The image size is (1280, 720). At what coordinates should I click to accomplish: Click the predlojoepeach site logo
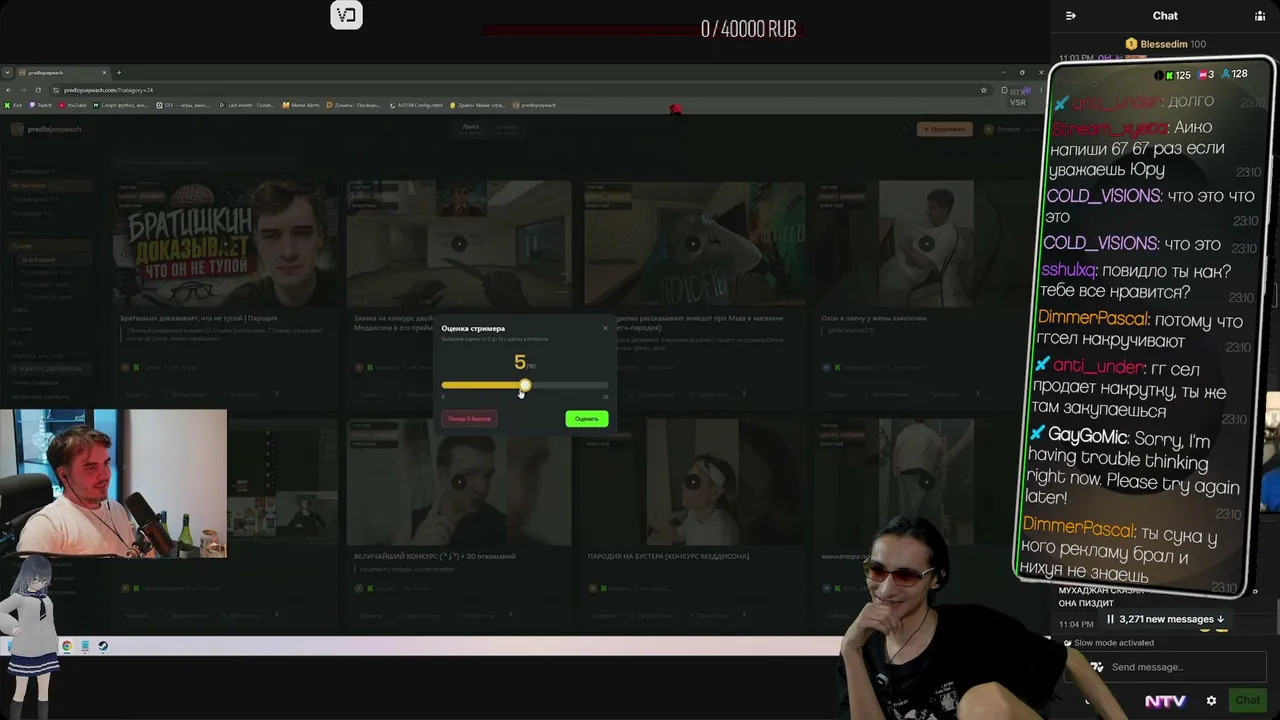coord(46,129)
